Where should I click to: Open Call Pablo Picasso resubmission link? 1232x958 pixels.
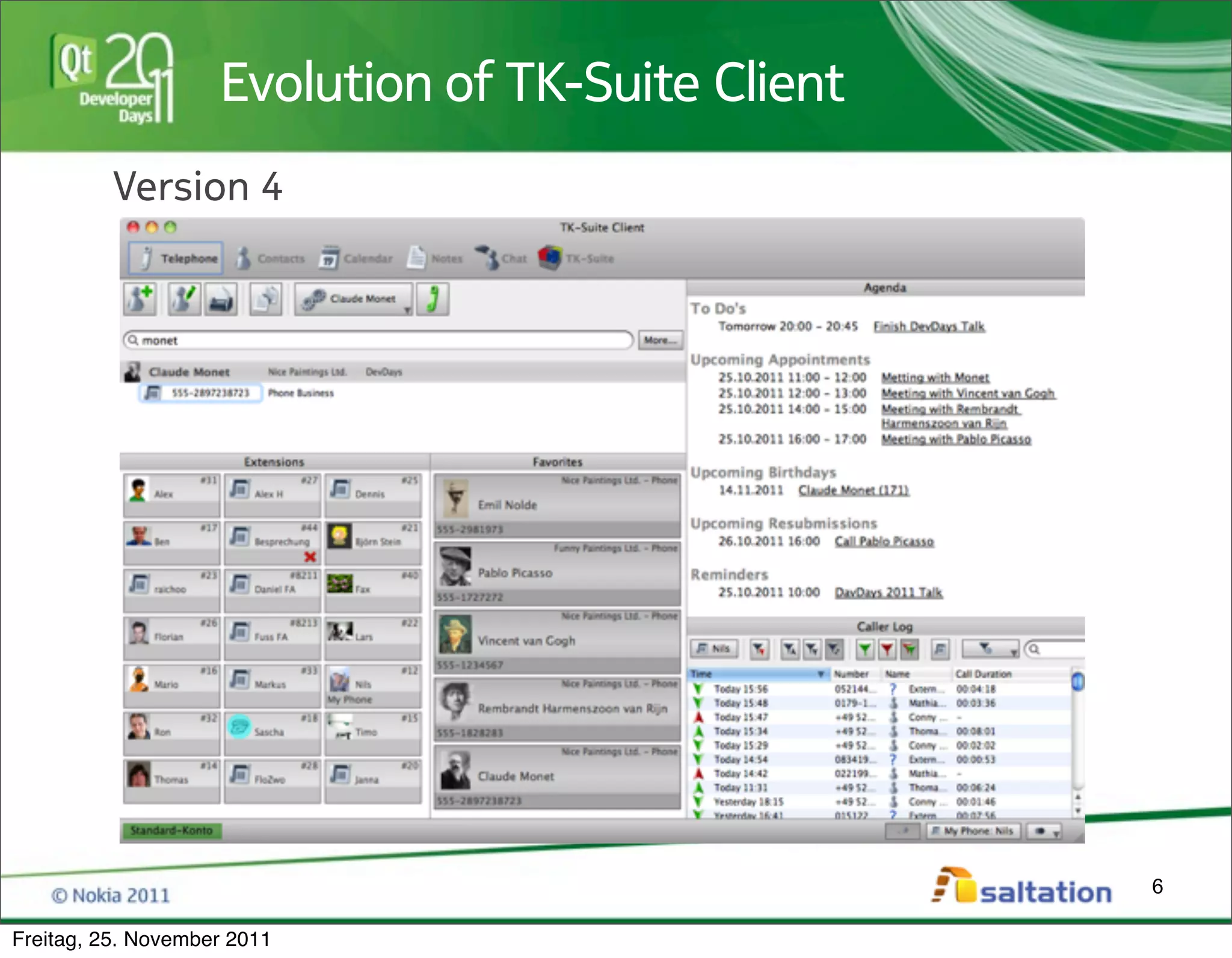tap(884, 542)
